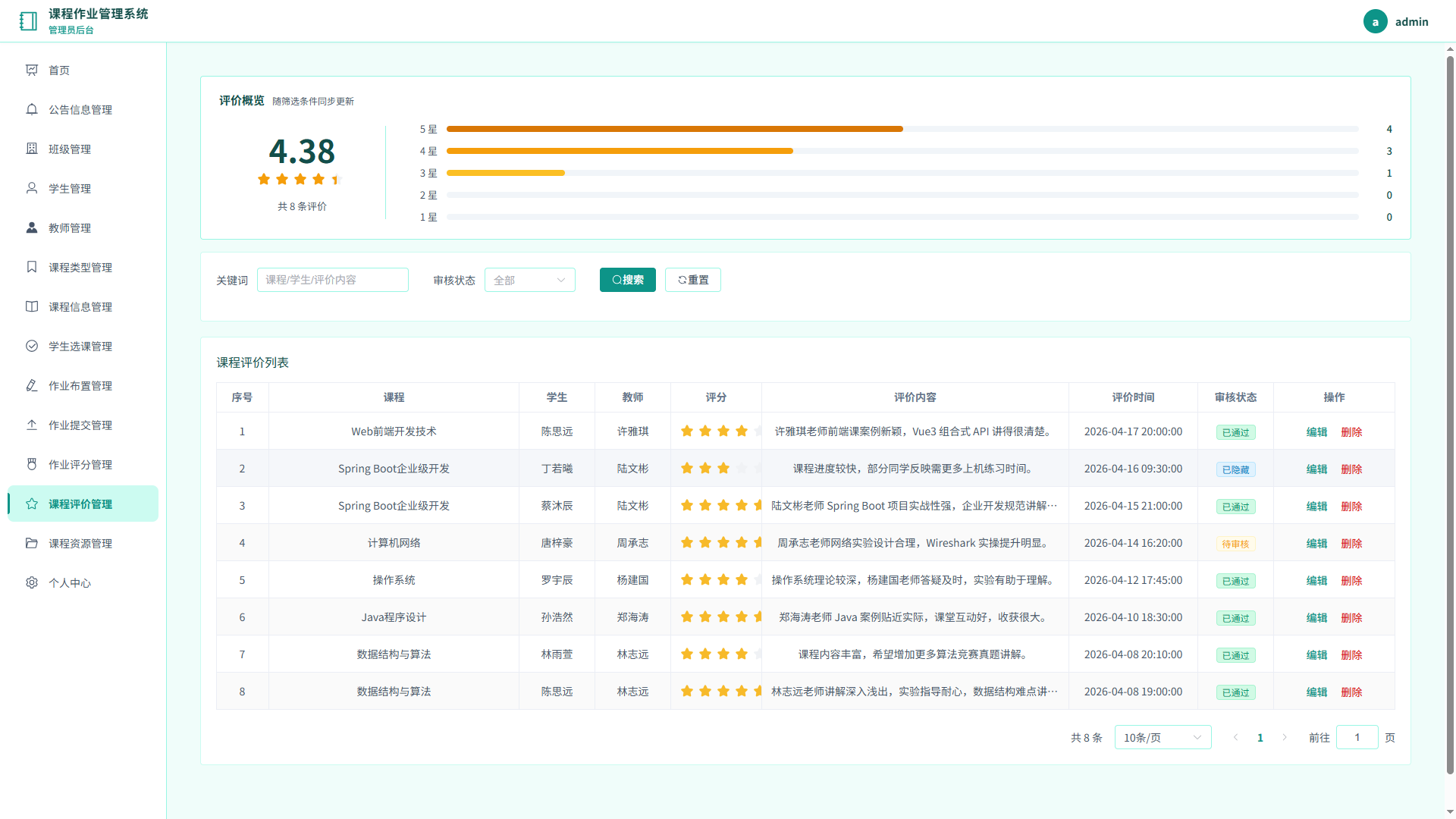Click the star rating in 丁若曦 row

[720, 468]
